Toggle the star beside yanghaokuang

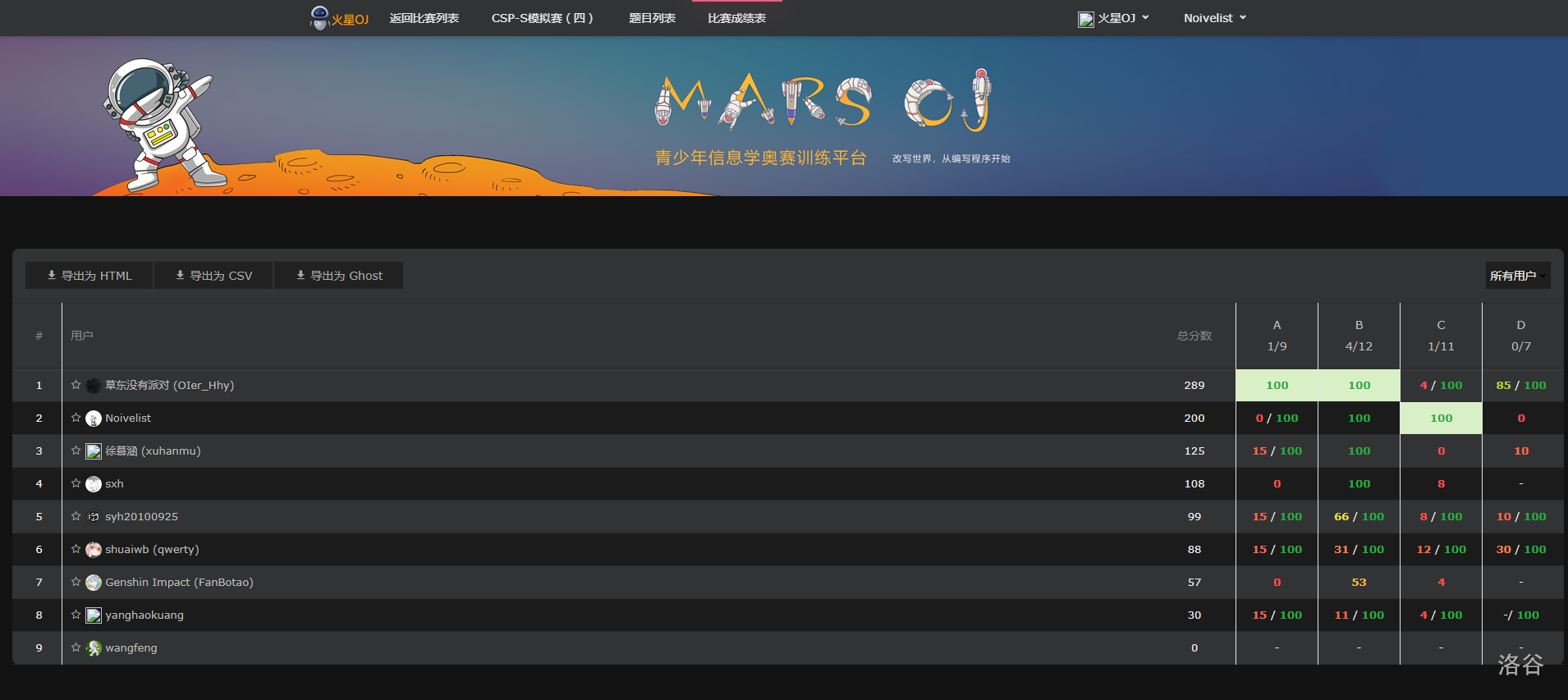pyautogui.click(x=76, y=615)
